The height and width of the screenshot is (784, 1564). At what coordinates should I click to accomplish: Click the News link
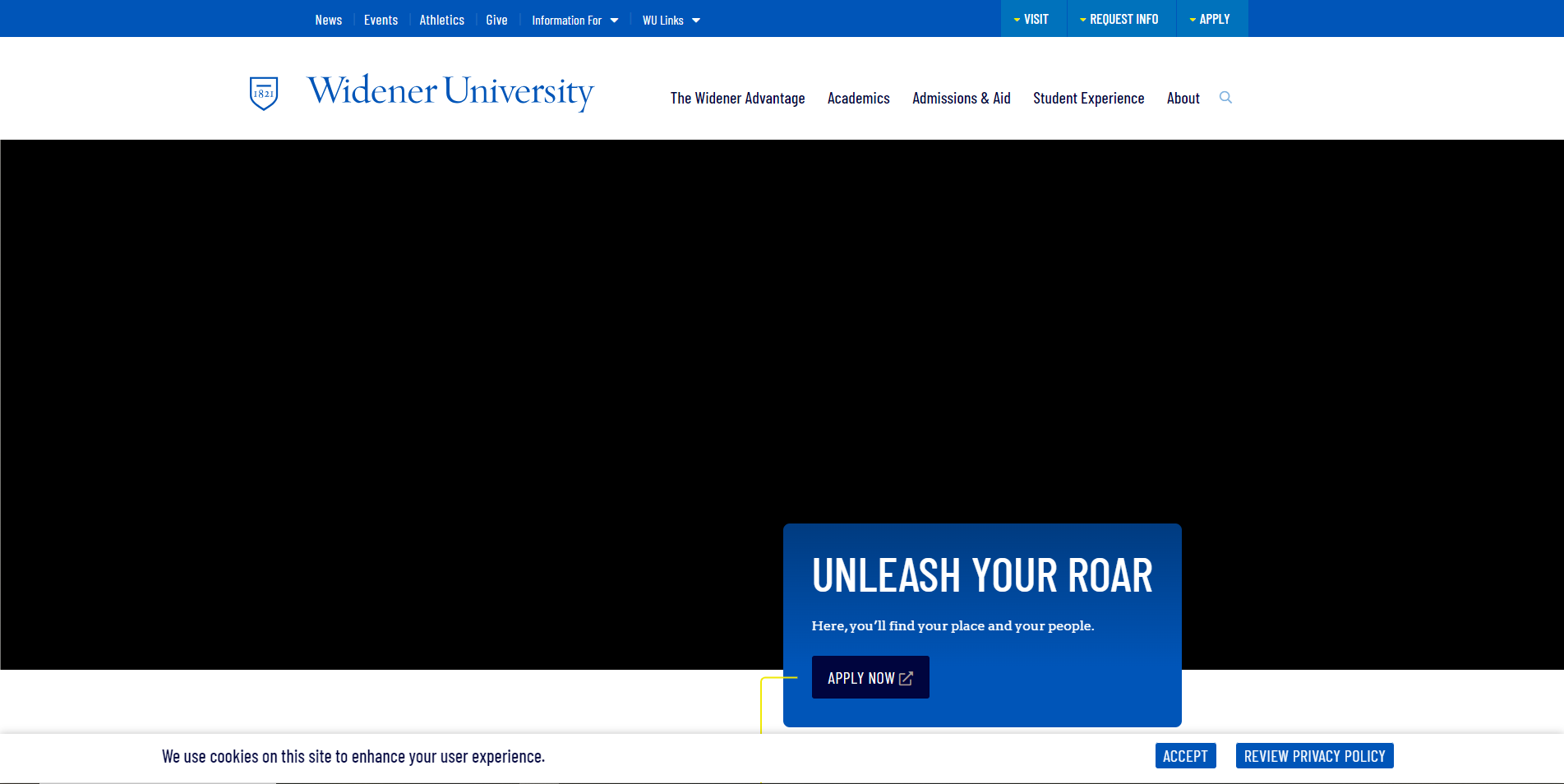click(x=328, y=20)
